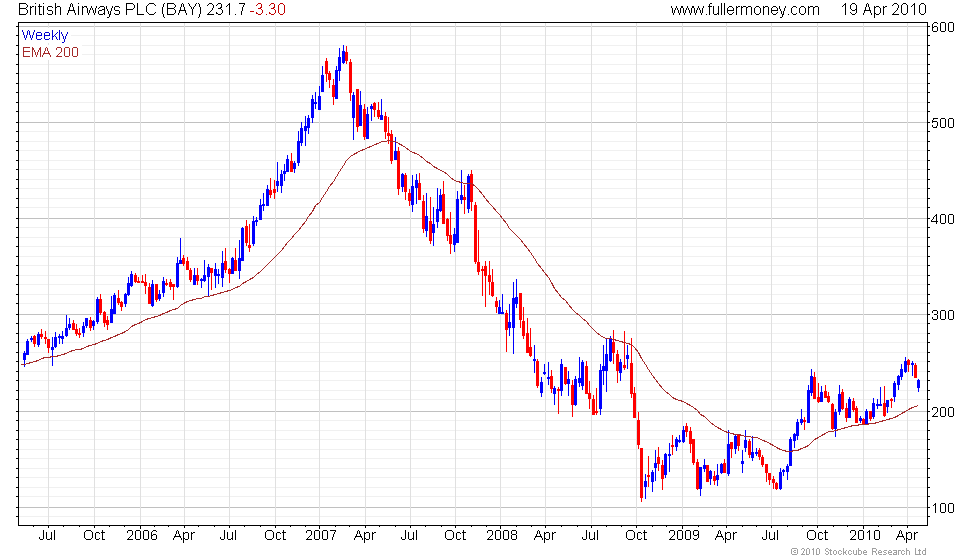Click the chart title 'British Airways PLC (BAY)'

(x=110, y=10)
